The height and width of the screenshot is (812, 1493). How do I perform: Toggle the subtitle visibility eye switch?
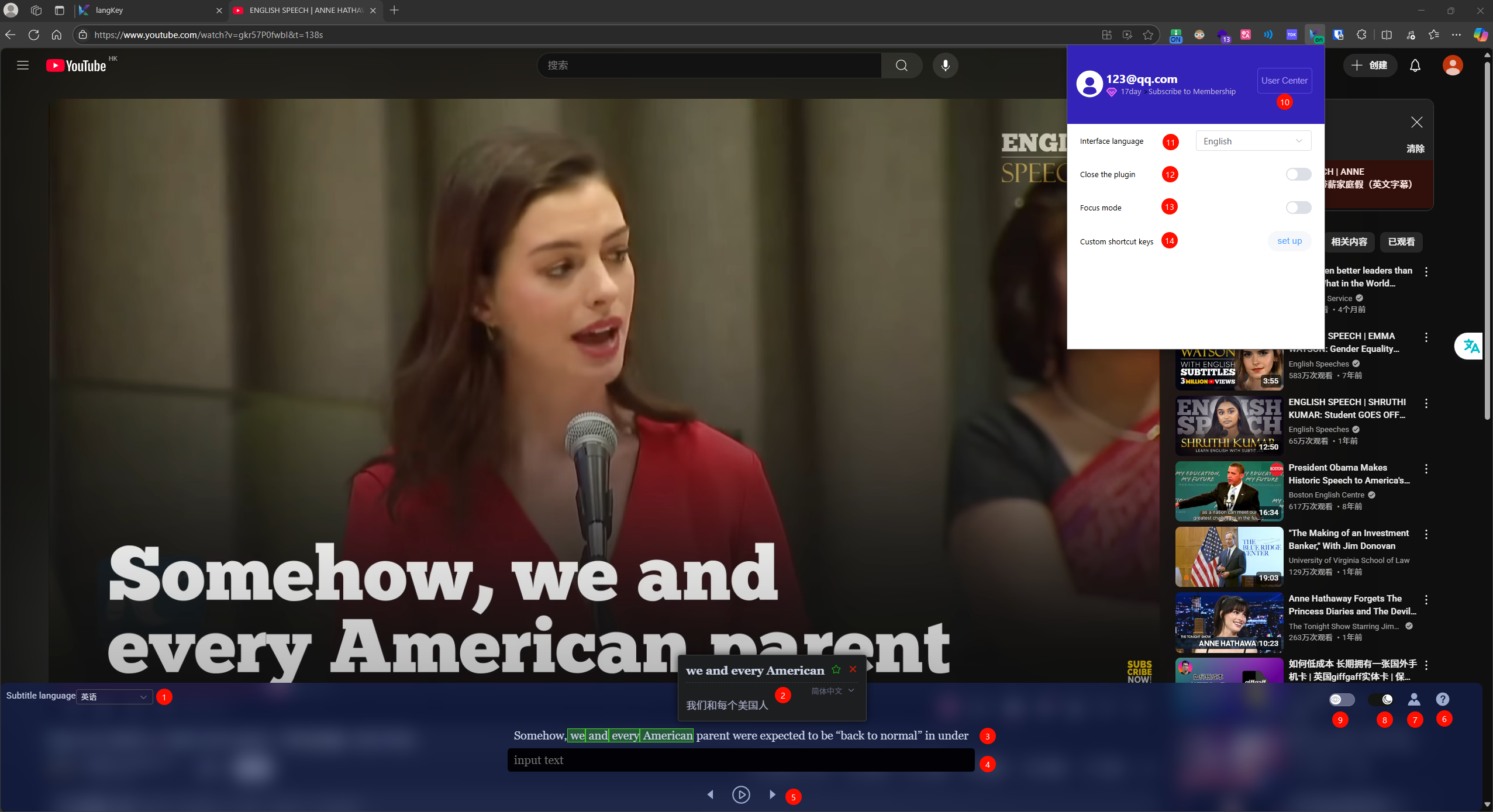tap(1342, 699)
